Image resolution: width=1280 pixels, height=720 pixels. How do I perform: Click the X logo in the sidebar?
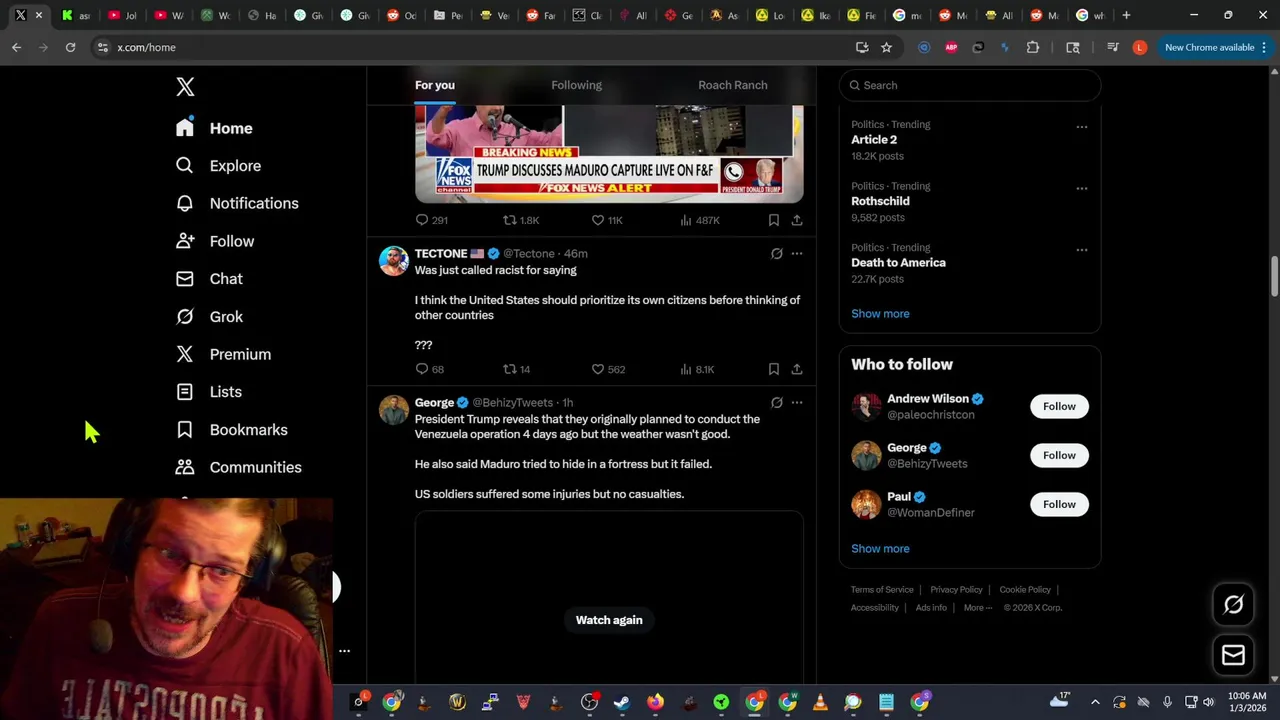click(185, 87)
